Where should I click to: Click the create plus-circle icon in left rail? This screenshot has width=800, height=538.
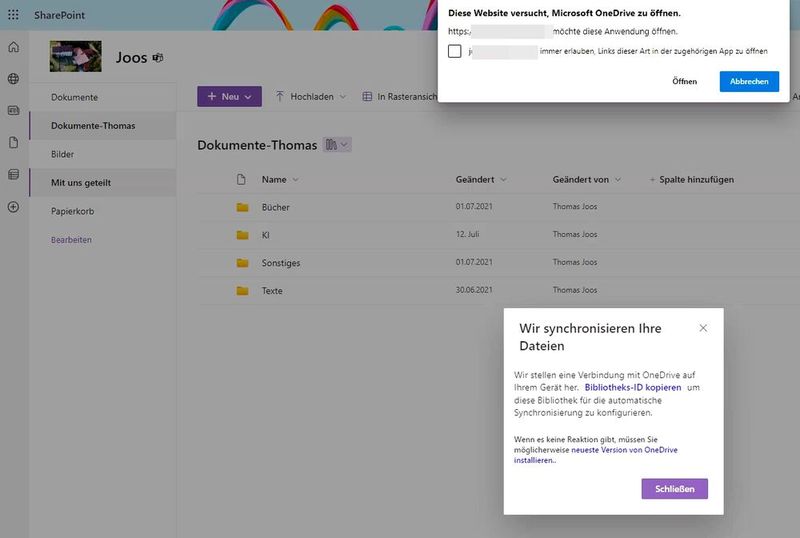14,207
